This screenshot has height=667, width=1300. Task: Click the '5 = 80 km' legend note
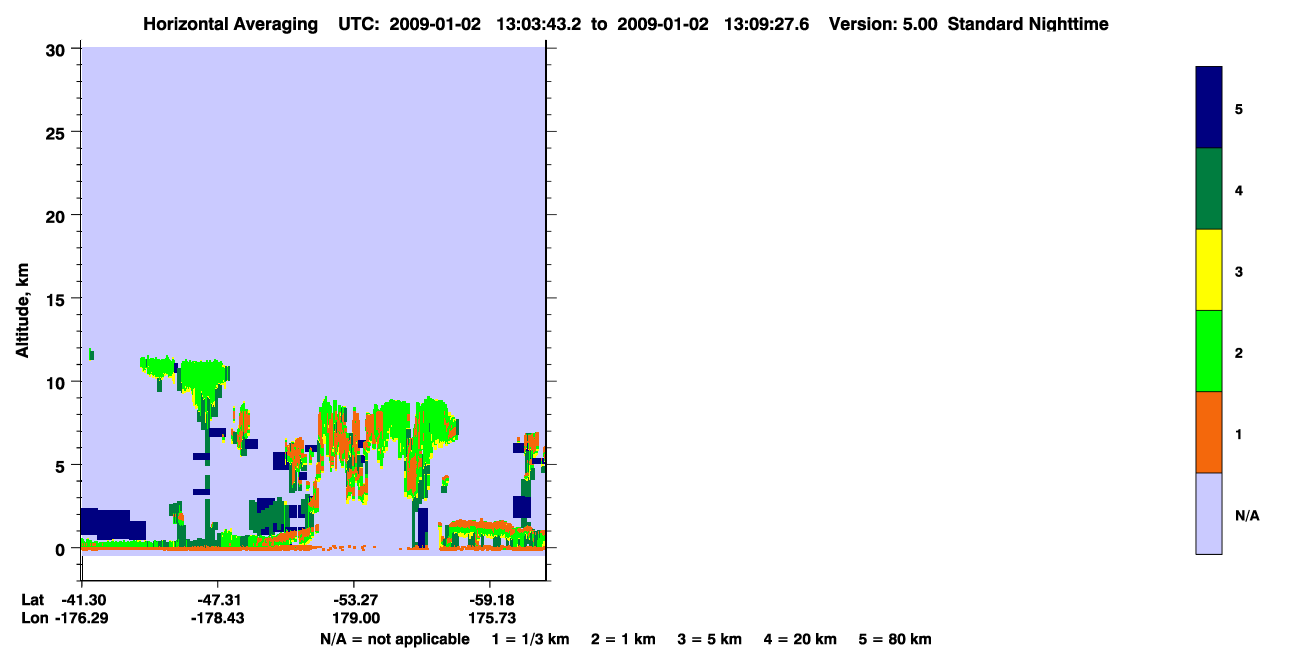point(895,639)
